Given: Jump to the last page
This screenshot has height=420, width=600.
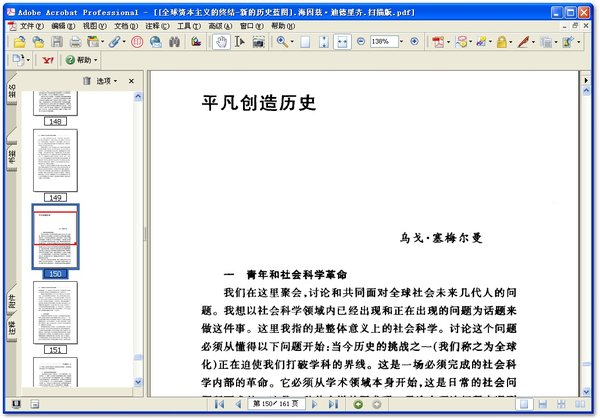Looking at the screenshot, I should coord(333,404).
